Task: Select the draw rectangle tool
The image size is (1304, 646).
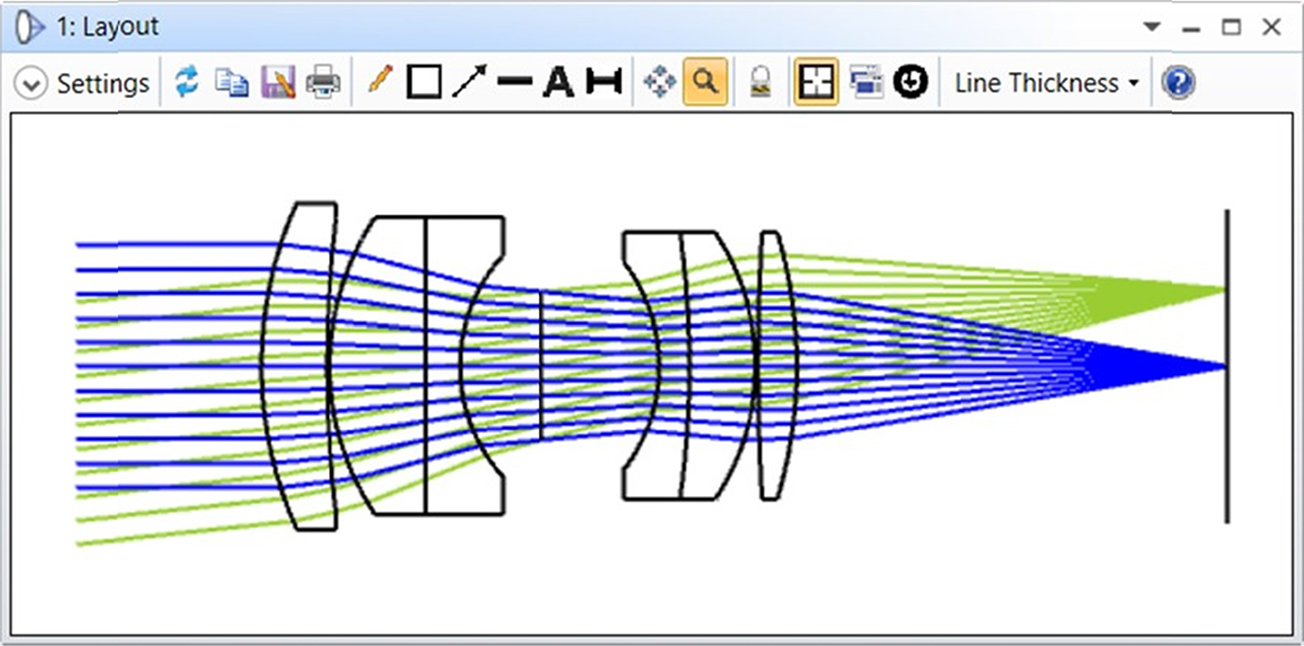Action: pos(424,83)
